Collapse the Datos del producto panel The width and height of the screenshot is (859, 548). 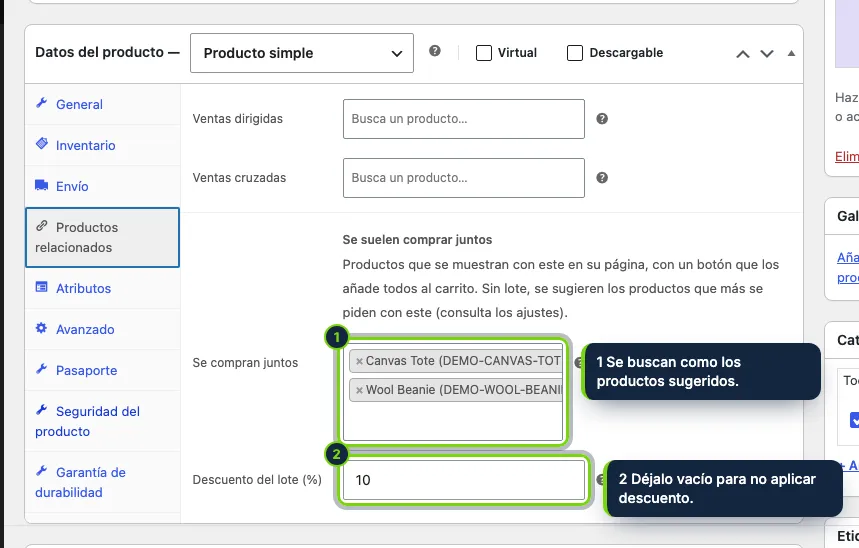(791, 54)
